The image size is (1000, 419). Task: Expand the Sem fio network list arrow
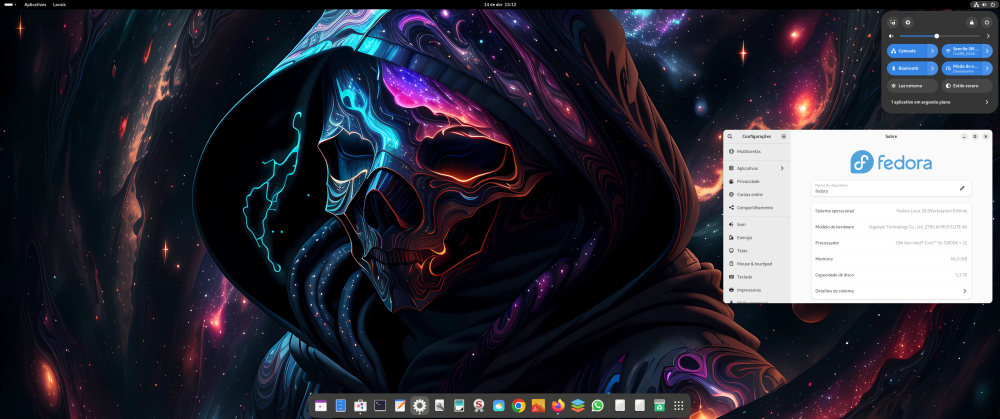987,51
